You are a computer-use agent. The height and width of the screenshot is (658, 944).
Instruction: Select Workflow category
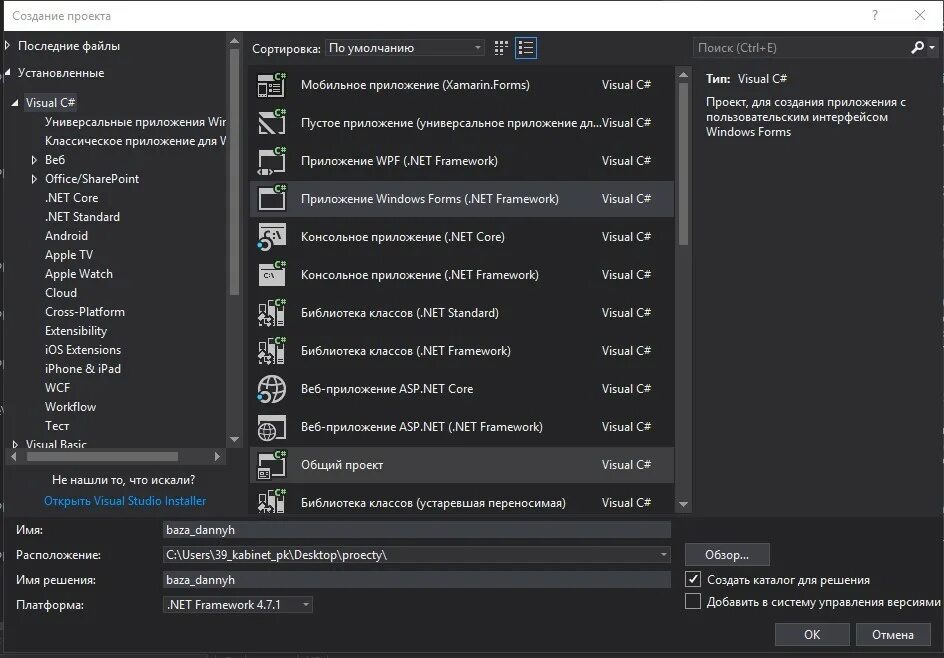pos(70,407)
